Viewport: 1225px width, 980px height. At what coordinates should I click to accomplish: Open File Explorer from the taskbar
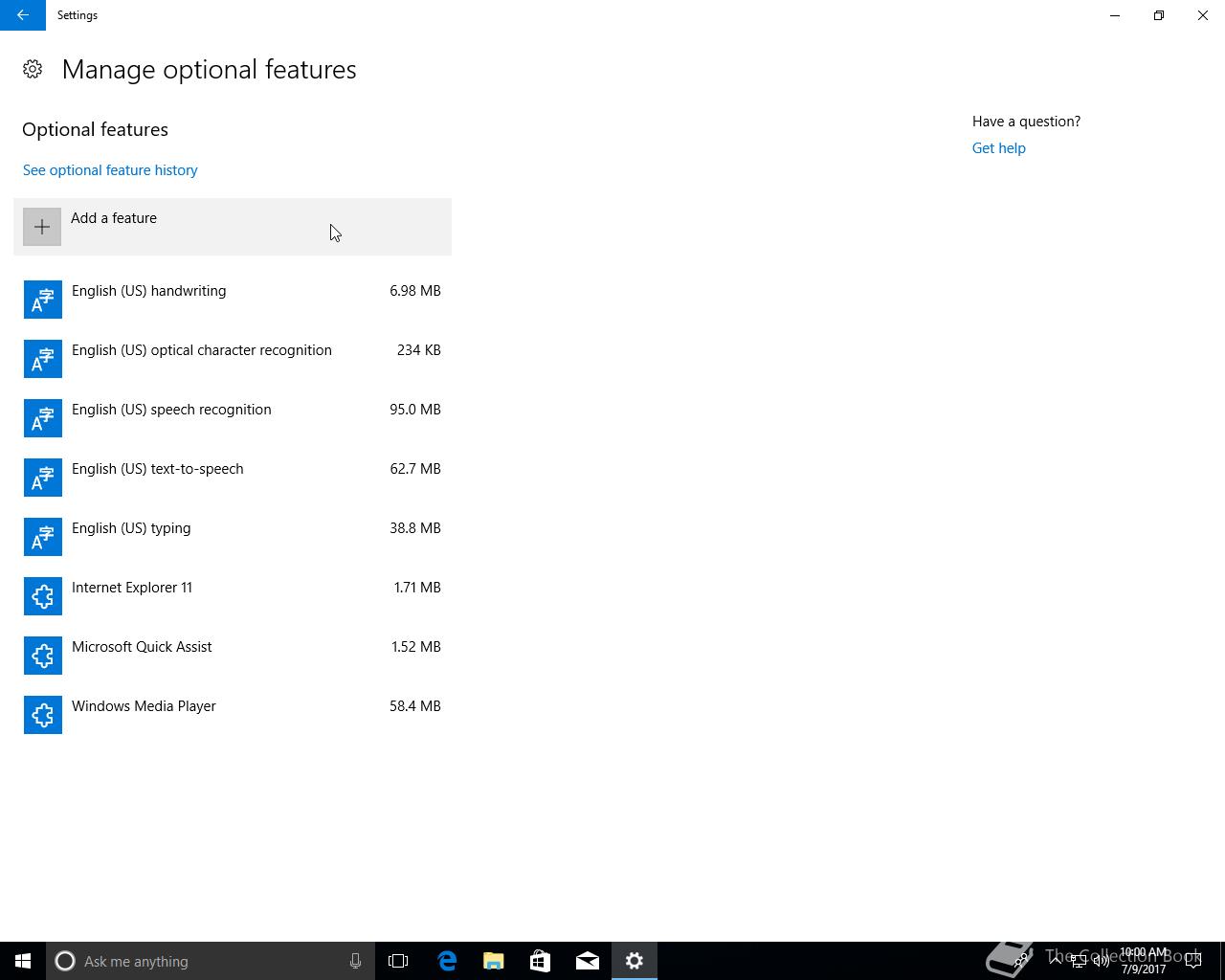point(494,961)
